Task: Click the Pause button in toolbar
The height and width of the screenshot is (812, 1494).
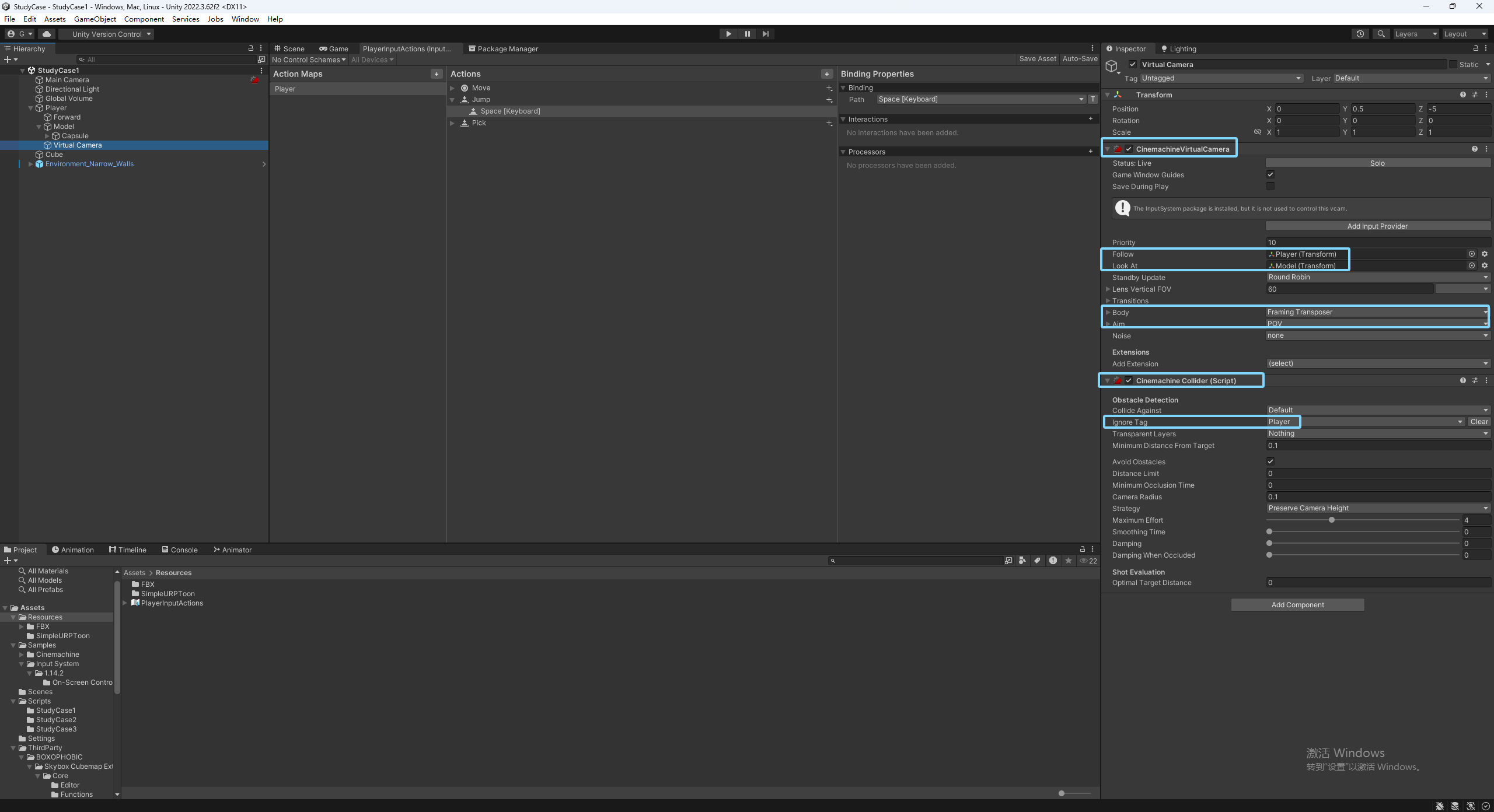Action: [x=747, y=34]
